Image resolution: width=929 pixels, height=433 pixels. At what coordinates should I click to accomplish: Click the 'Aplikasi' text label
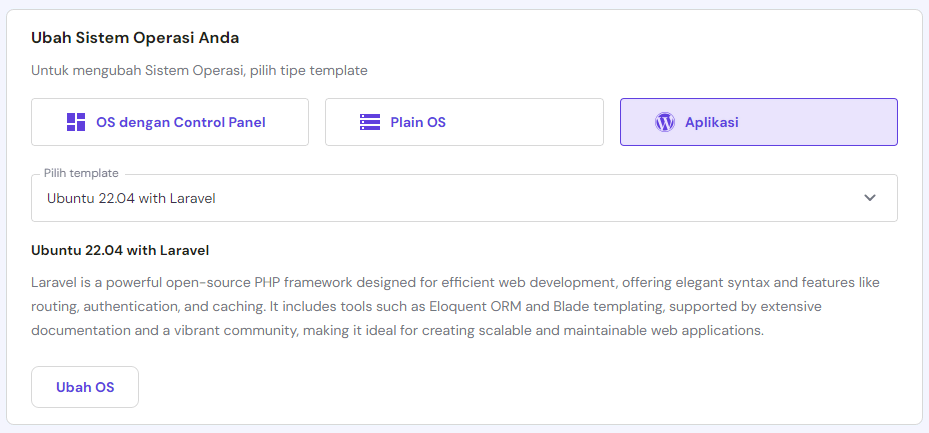[x=712, y=122]
